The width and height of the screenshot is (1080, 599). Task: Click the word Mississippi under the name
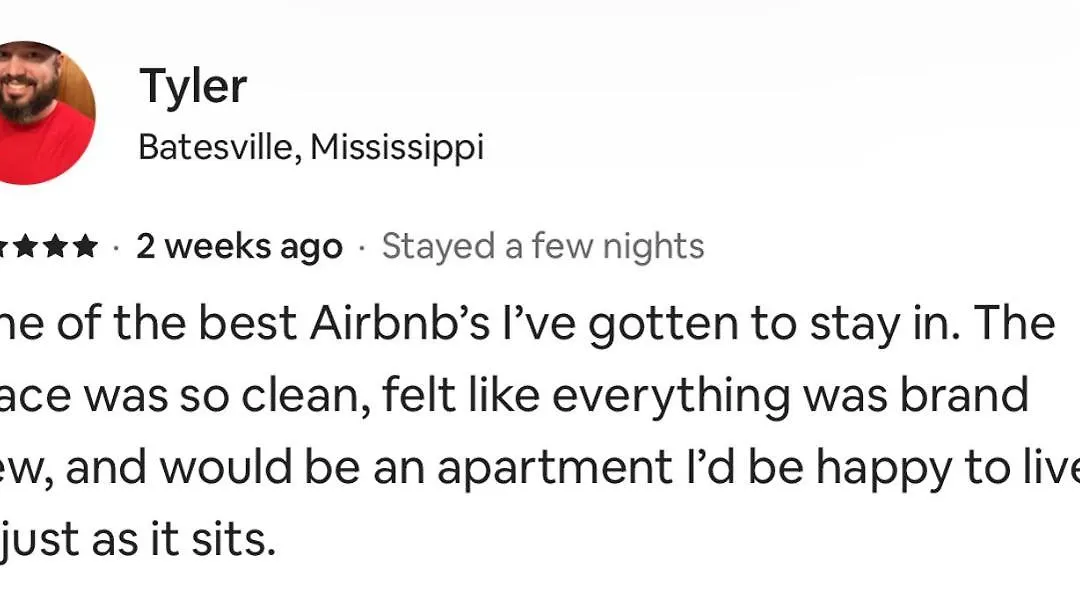pyautogui.click(x=397, y=147)
